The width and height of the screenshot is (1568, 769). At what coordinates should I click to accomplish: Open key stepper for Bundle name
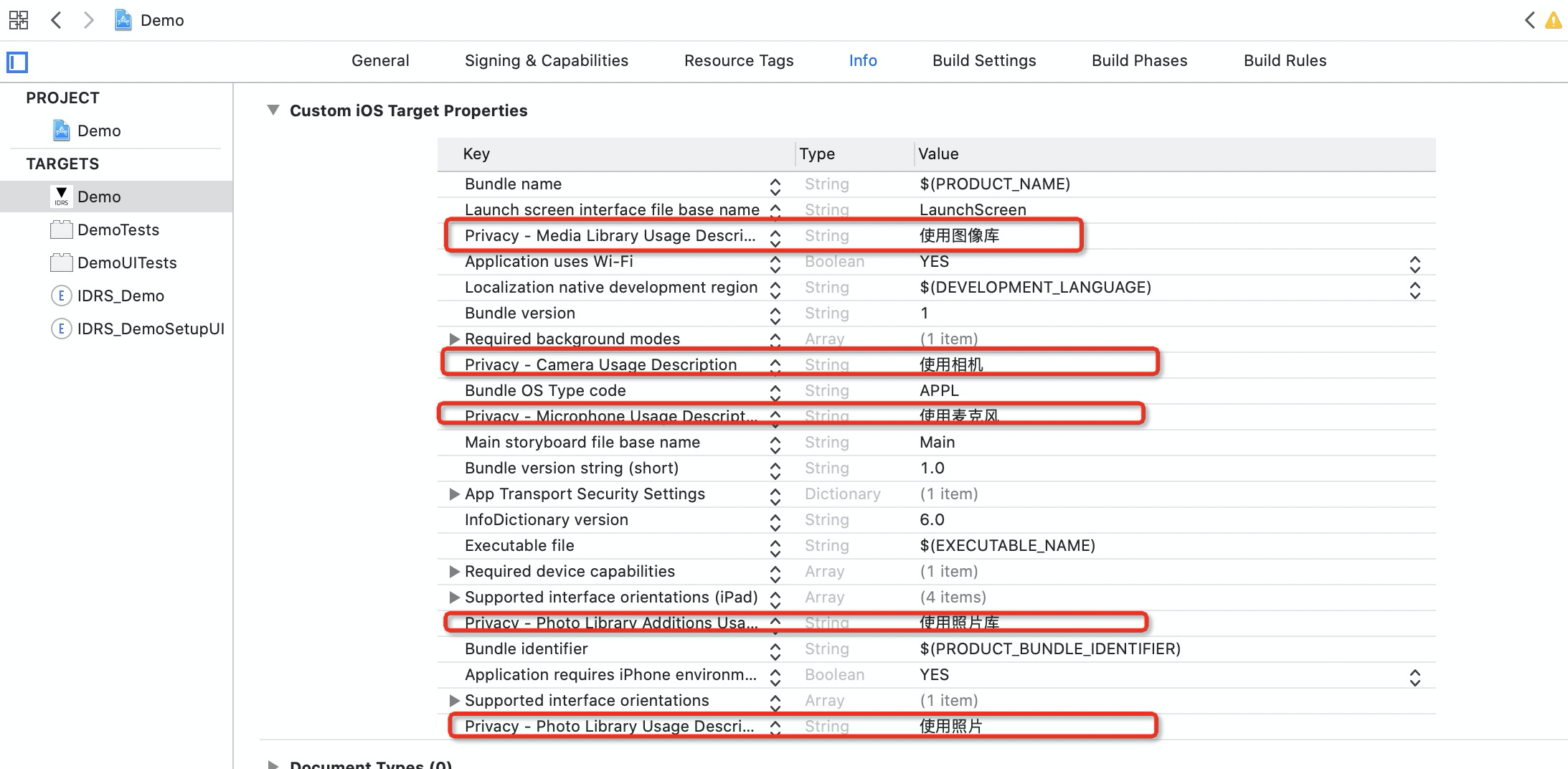click(x=775, y=187)
